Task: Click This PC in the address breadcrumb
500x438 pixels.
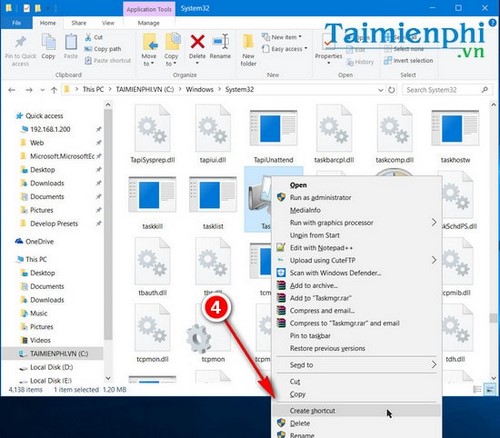Action: [x=93, y=89]
